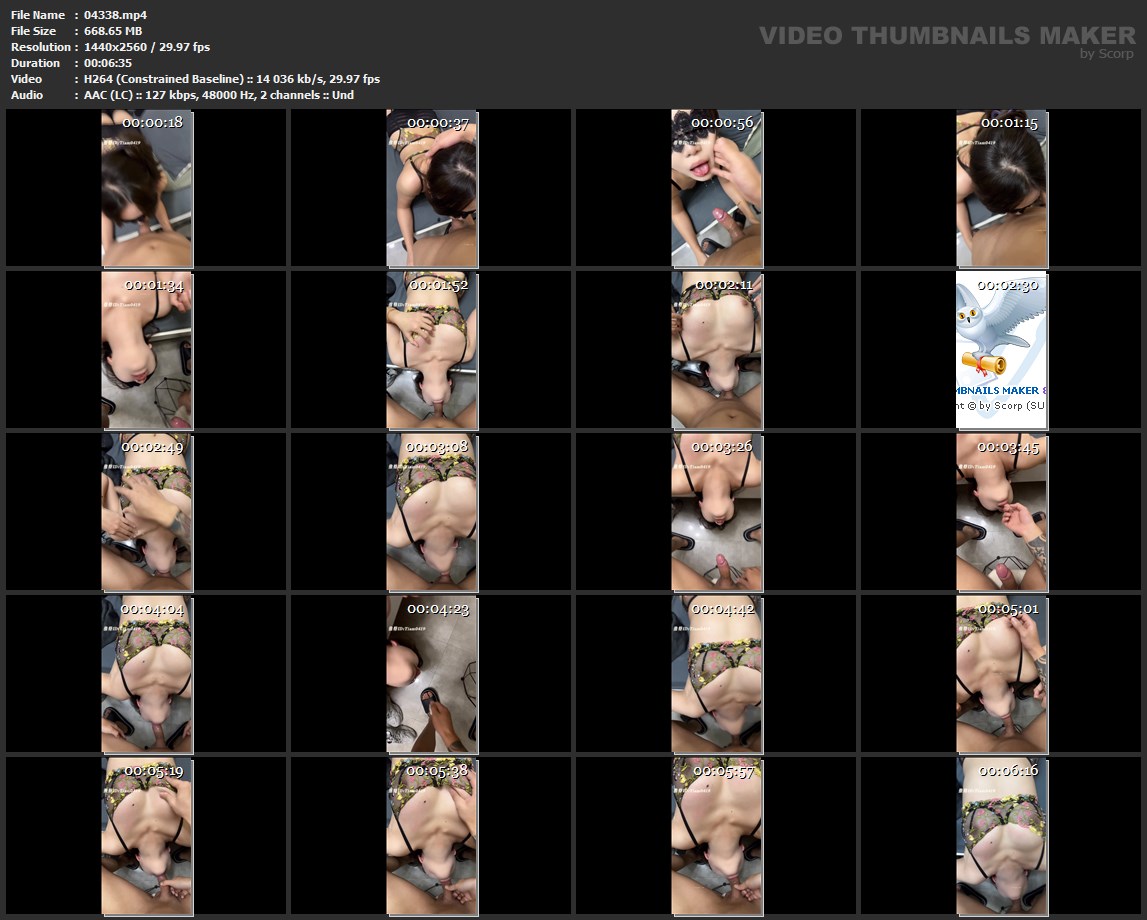1147x920 pixels.
Task: Click the AAC audio info line
Action: (x=219, y=95)
